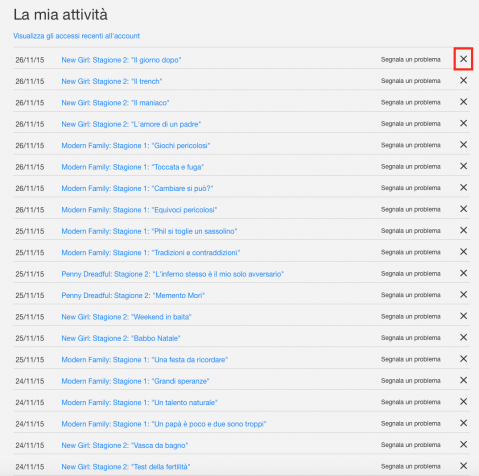
Task: Click "Segnala un problema" for "Equivoci pericolosi"
Action: click(411, 209)
